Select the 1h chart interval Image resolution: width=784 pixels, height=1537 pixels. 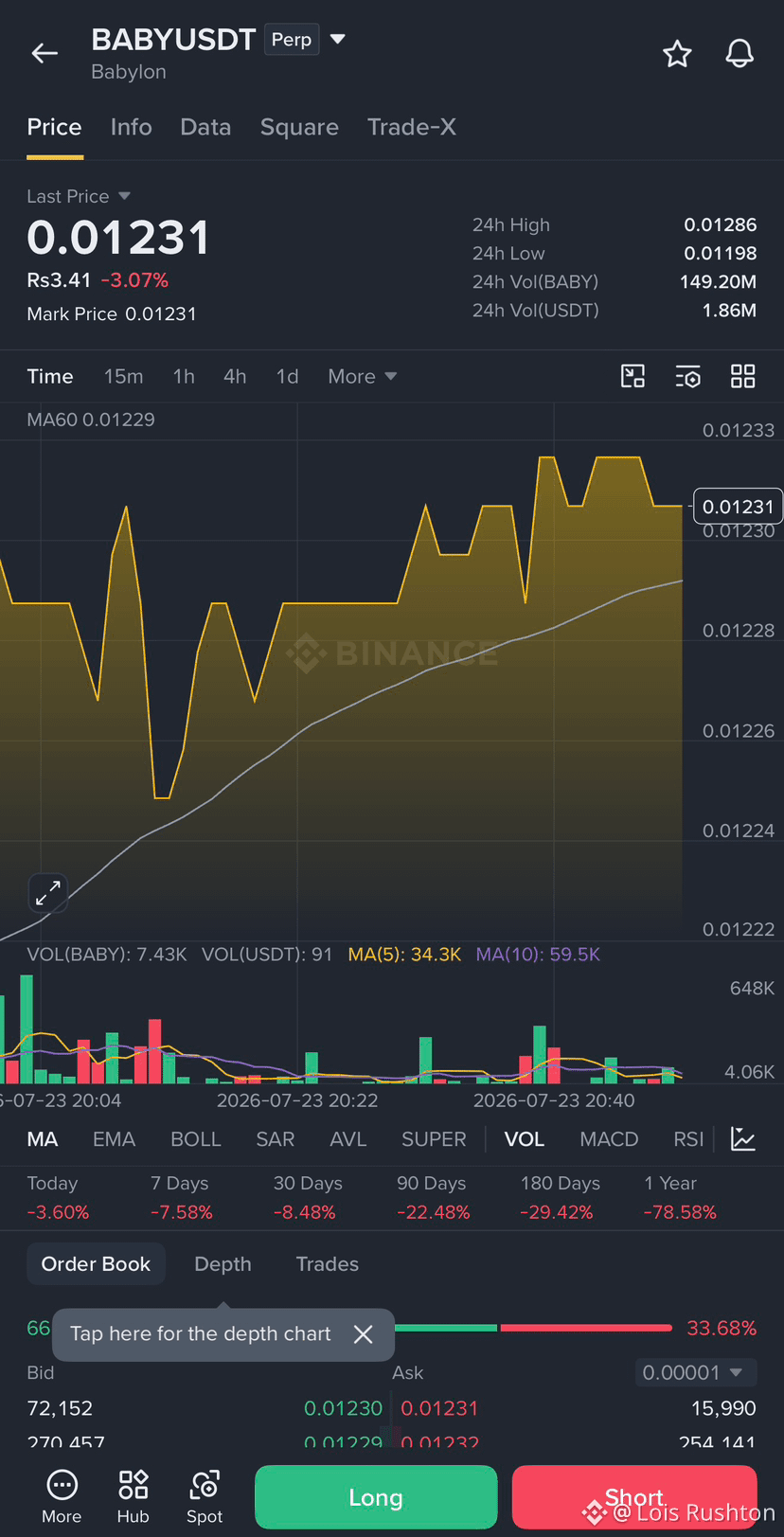184,377
